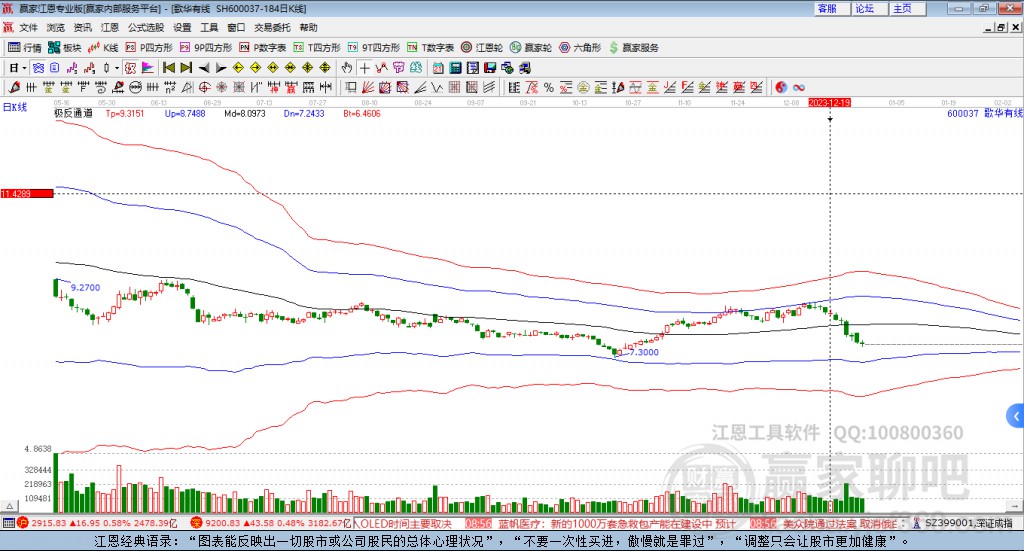Click the 论坛 forum button
Screen dimensions: 1024x551
coord(864,8)
